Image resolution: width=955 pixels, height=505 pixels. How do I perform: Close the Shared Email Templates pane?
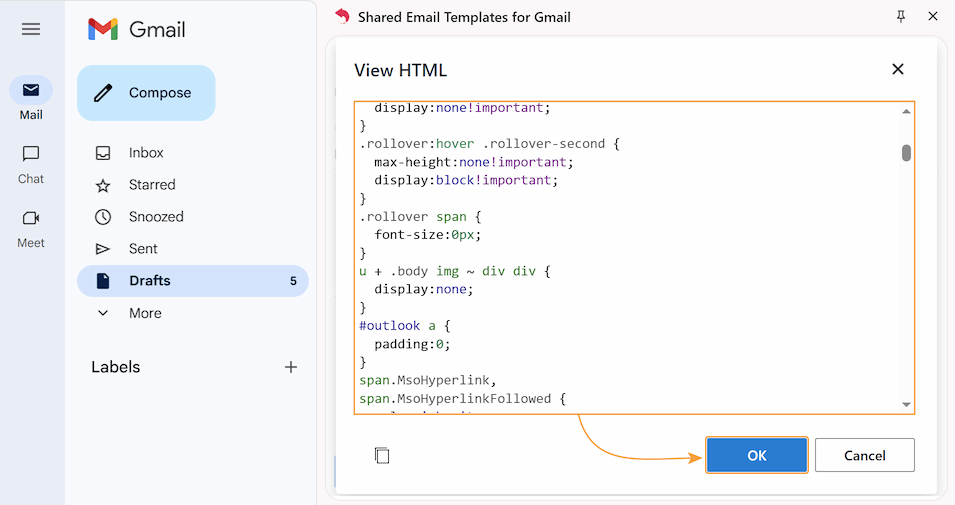pyautogui.click(x=932, y=16)
